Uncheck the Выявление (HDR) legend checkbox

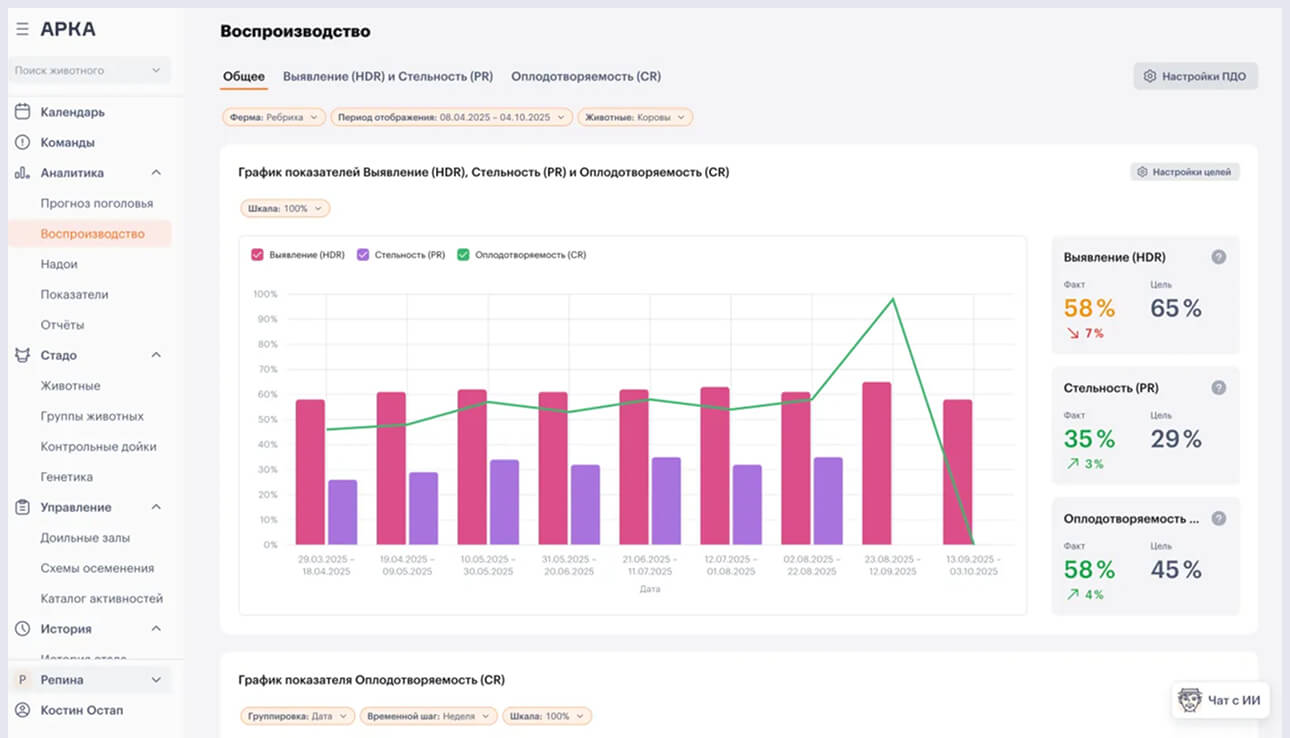tap(257, 255)
